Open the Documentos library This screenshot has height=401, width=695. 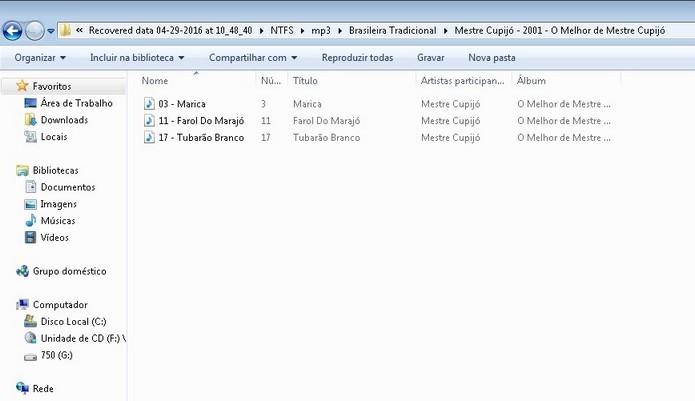(x=68, y=187)
